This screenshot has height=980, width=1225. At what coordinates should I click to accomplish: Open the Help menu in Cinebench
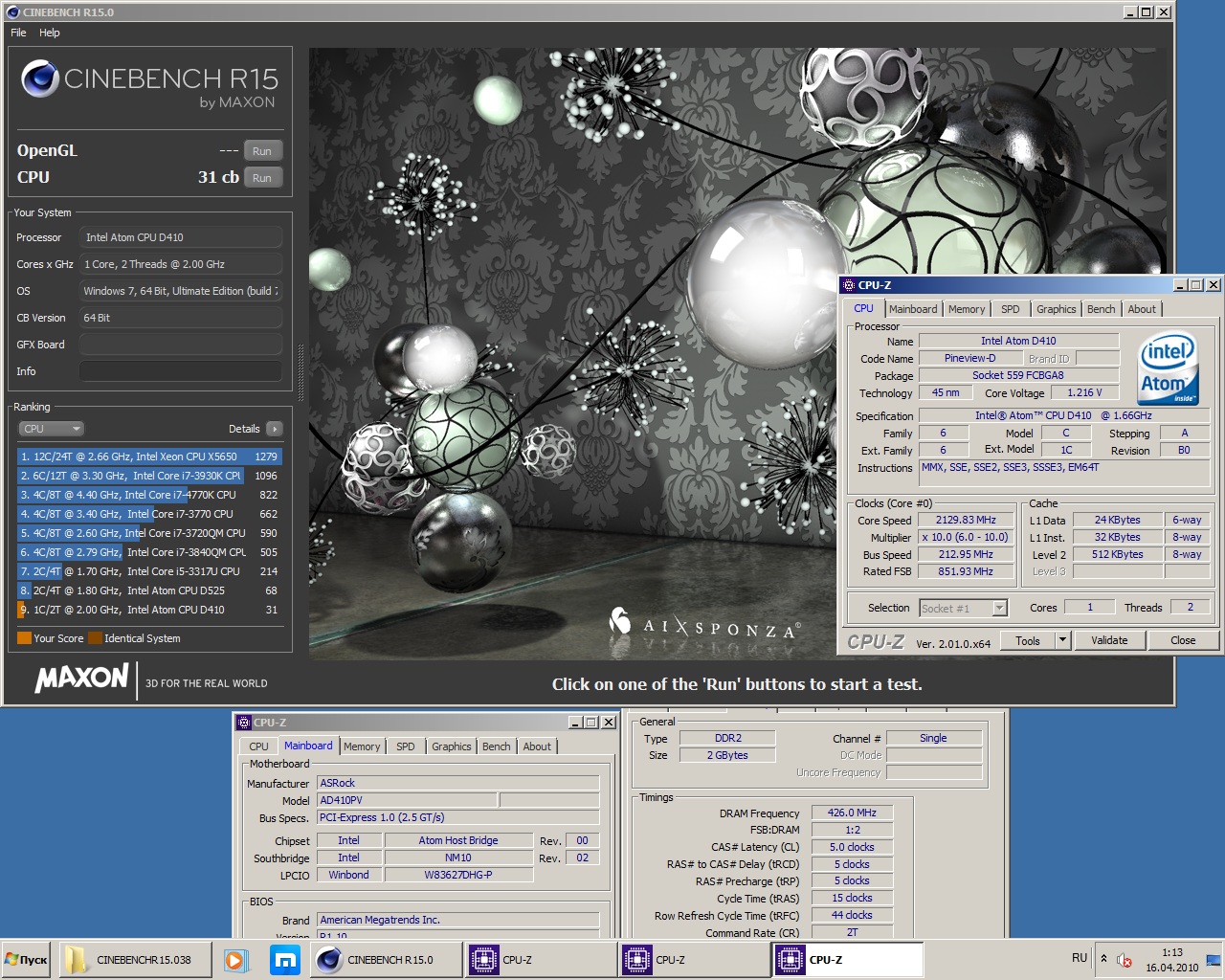[50, 33]
